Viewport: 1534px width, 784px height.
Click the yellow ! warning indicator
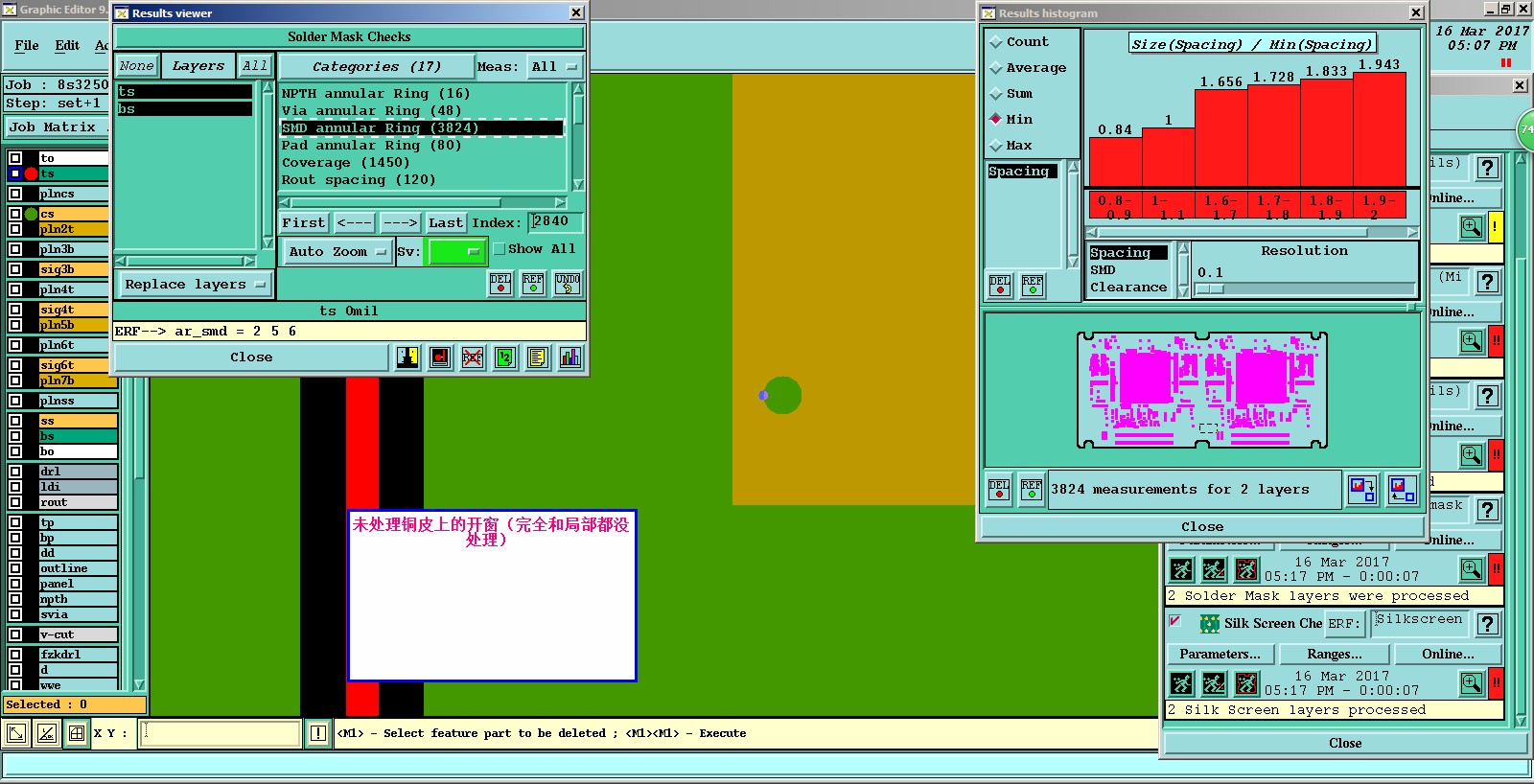point(1496,227)
